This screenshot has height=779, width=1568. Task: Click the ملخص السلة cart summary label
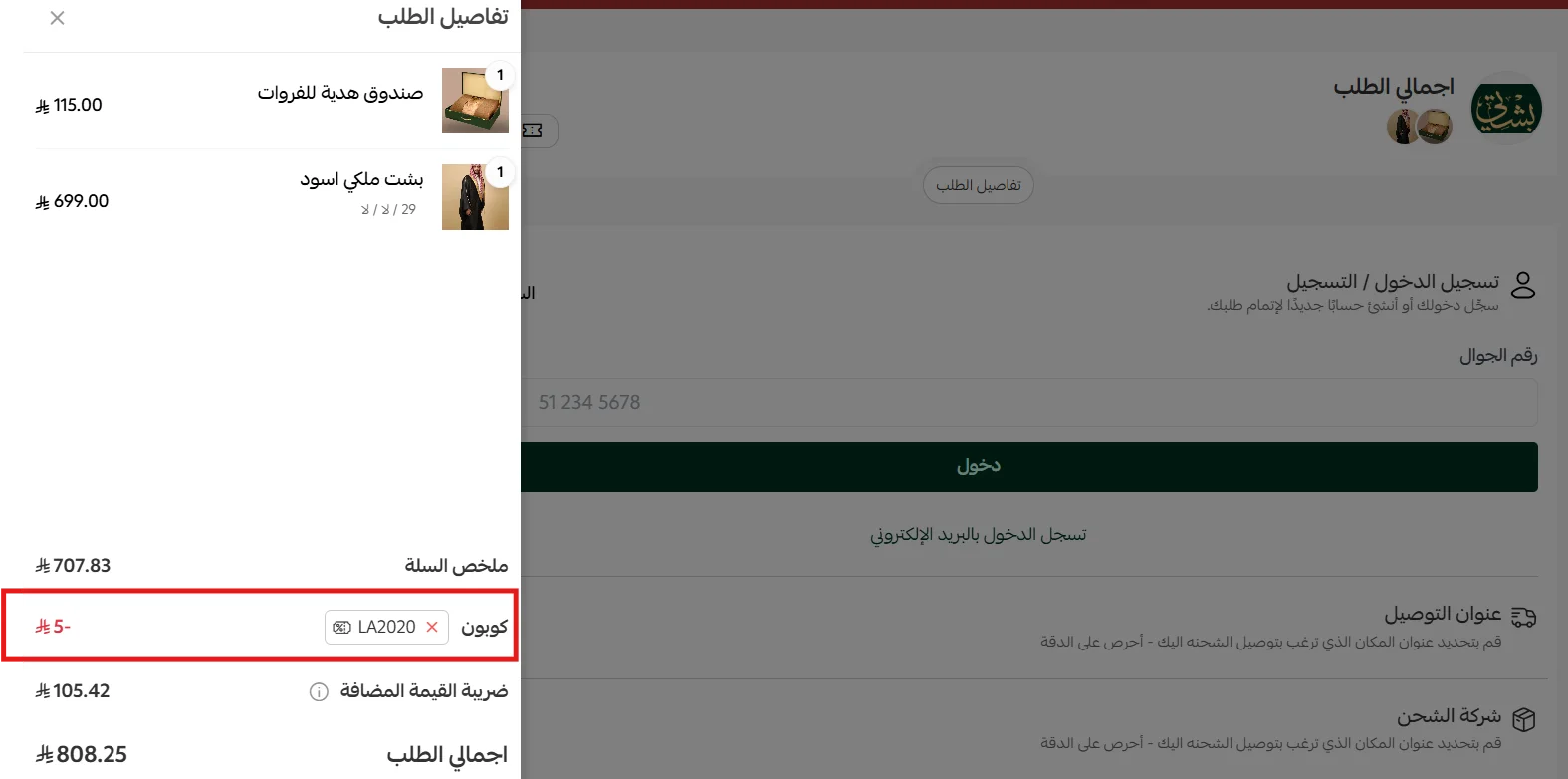click(x=456, y=566)
